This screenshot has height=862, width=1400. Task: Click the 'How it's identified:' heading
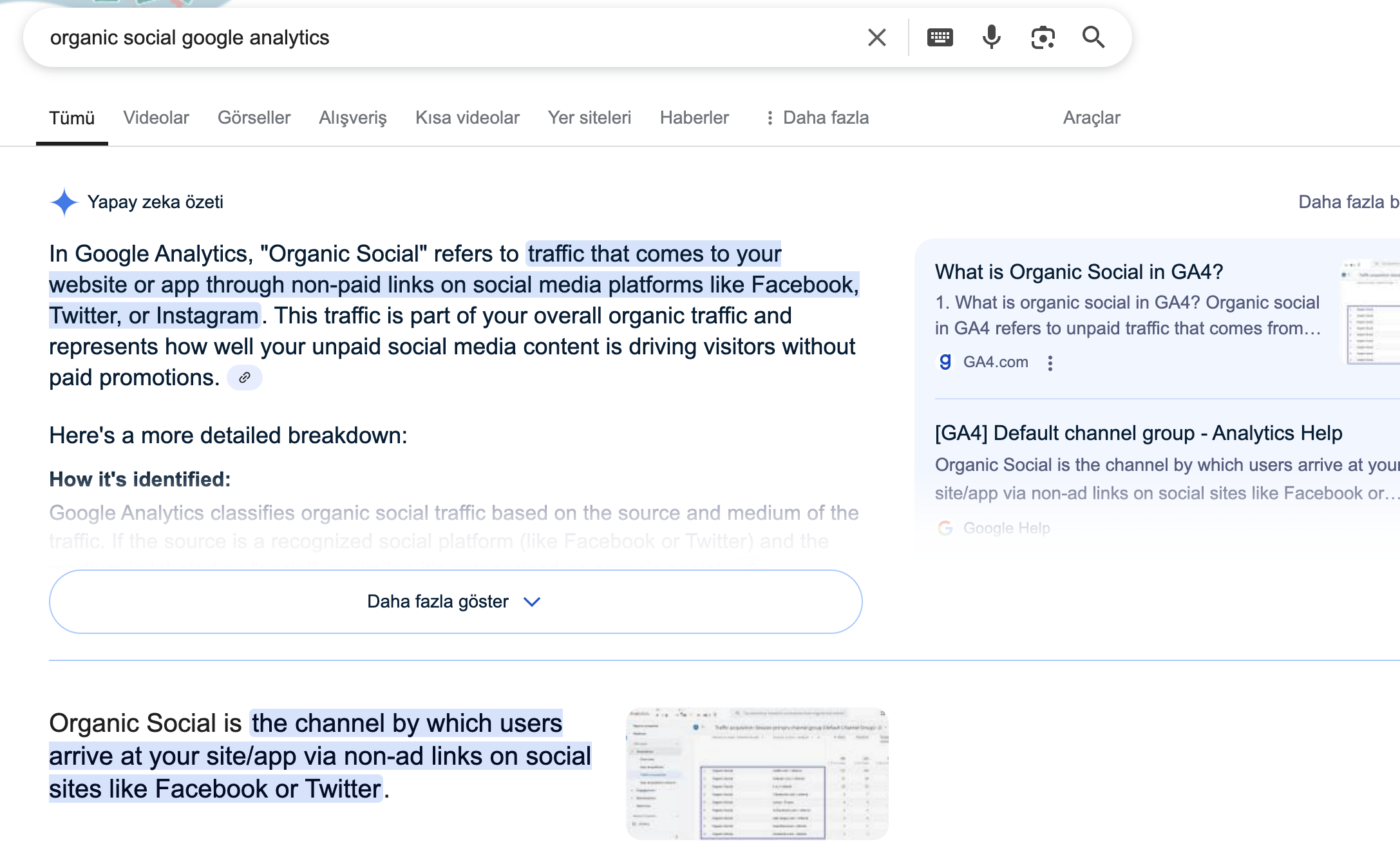coord(140,479)
